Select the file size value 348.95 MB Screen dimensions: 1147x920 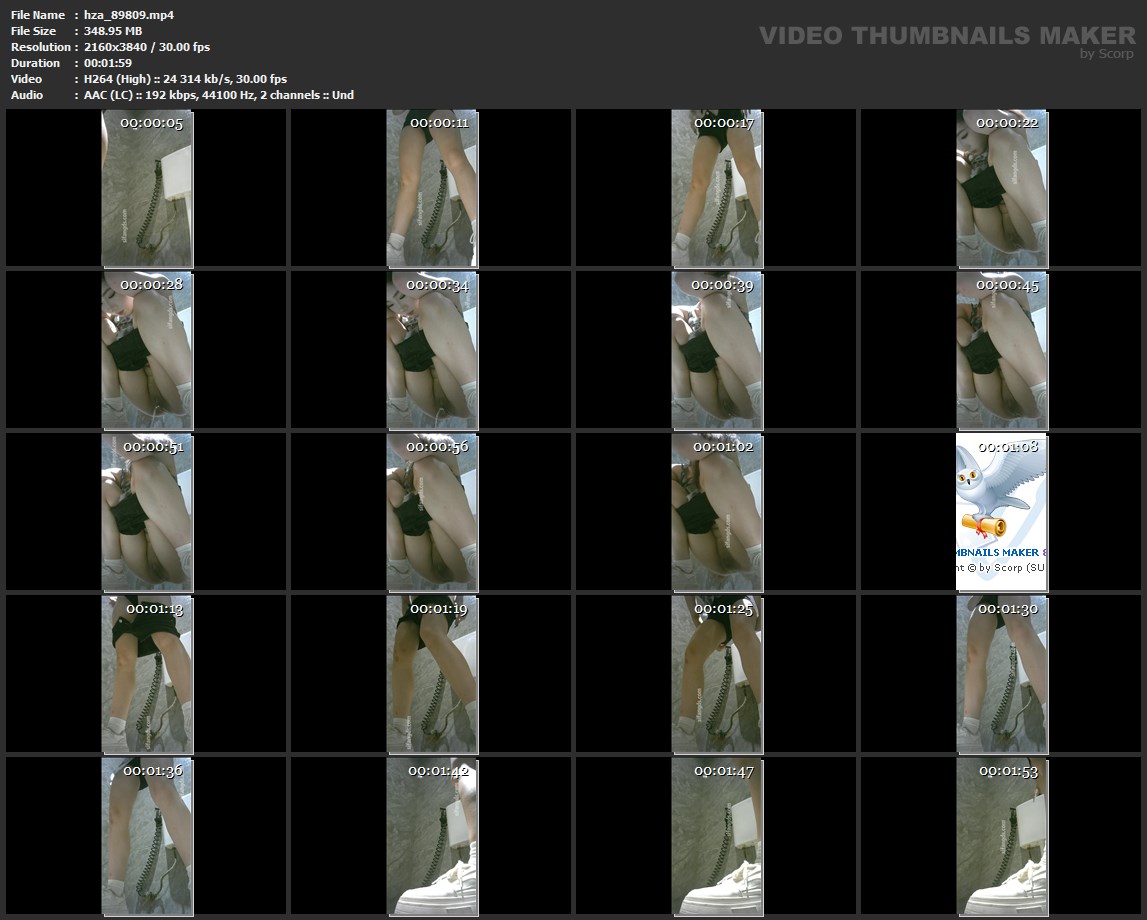[x=113, y=31]
